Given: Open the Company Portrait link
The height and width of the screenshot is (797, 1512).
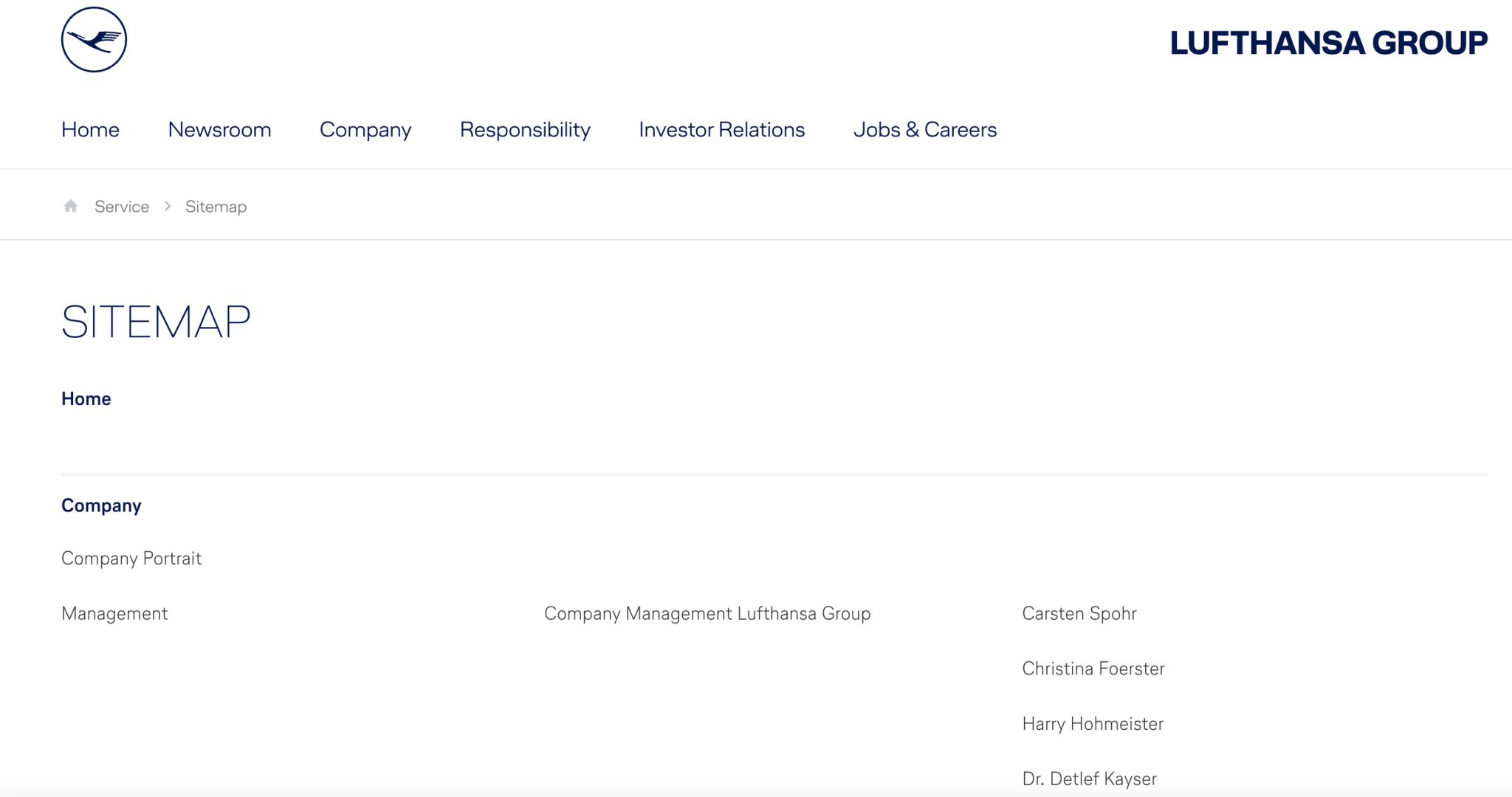Looking at the screenshot, I should click(131, 559).
